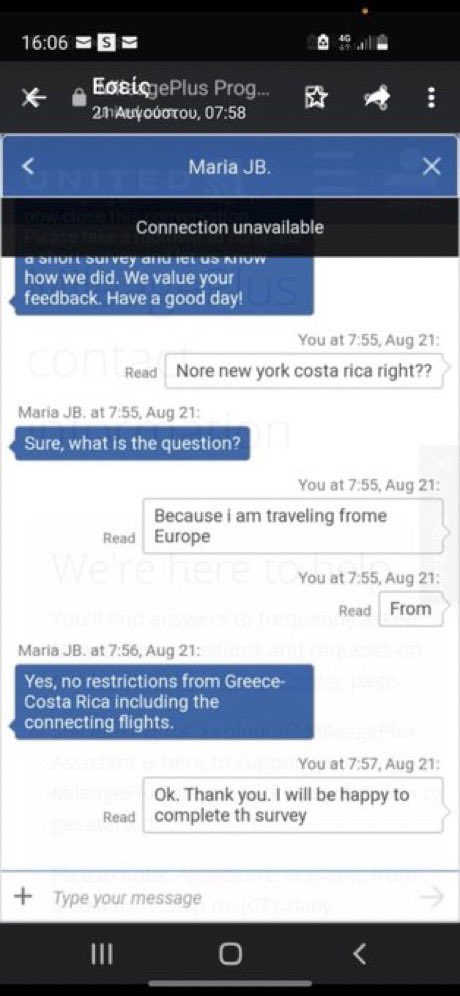
Task: Tap 'Sure, what is the question?' message
Action: coord(132,443)
